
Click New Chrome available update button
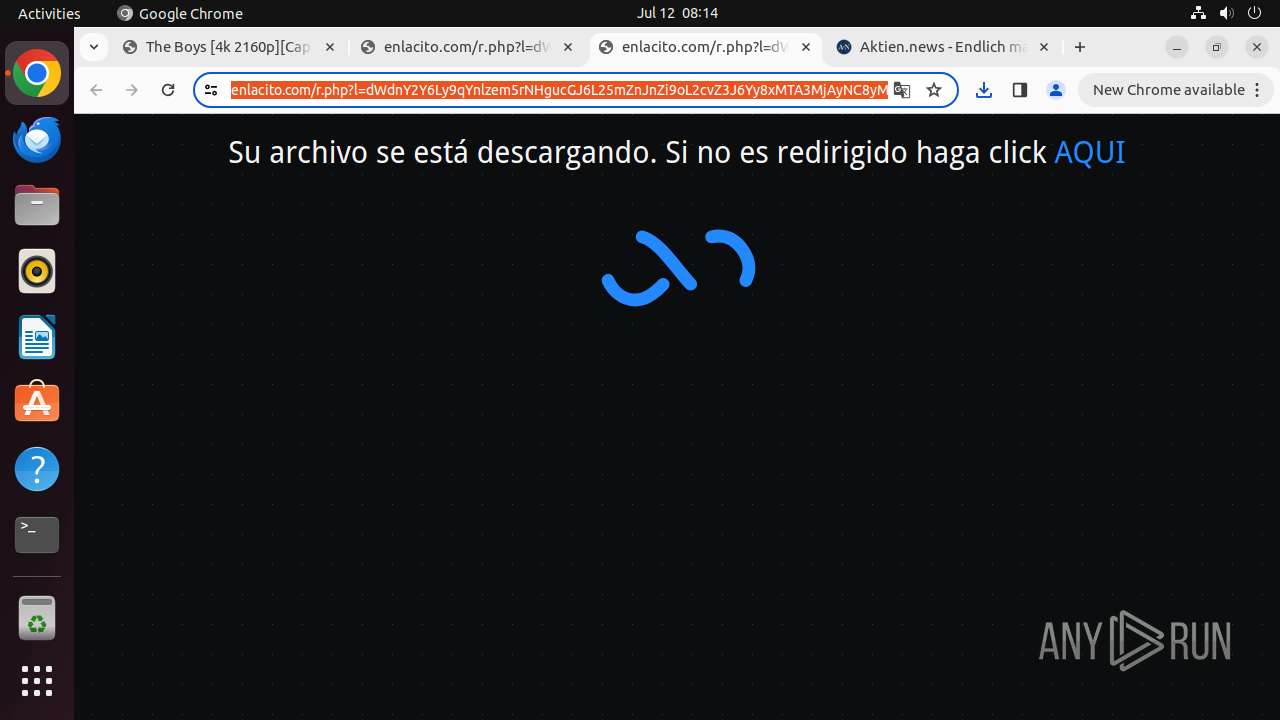coord(1175,90)
